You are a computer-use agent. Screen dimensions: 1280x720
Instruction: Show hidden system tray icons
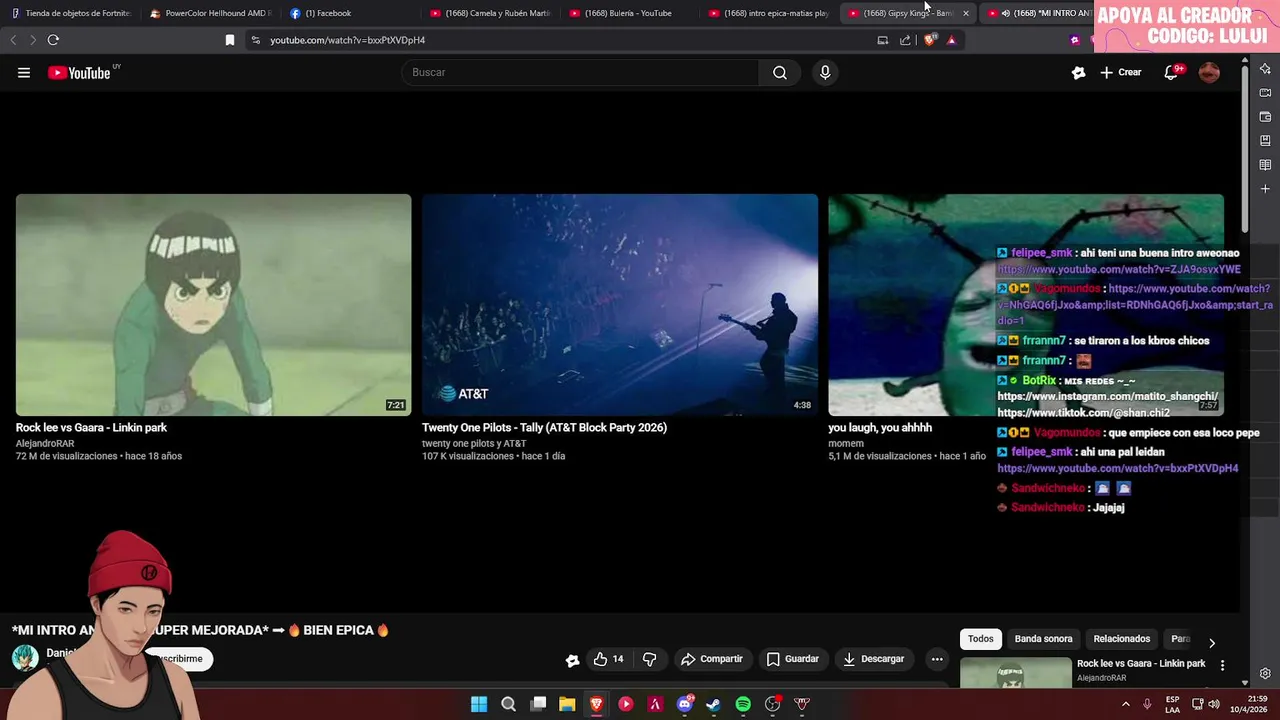[1126, 704]
